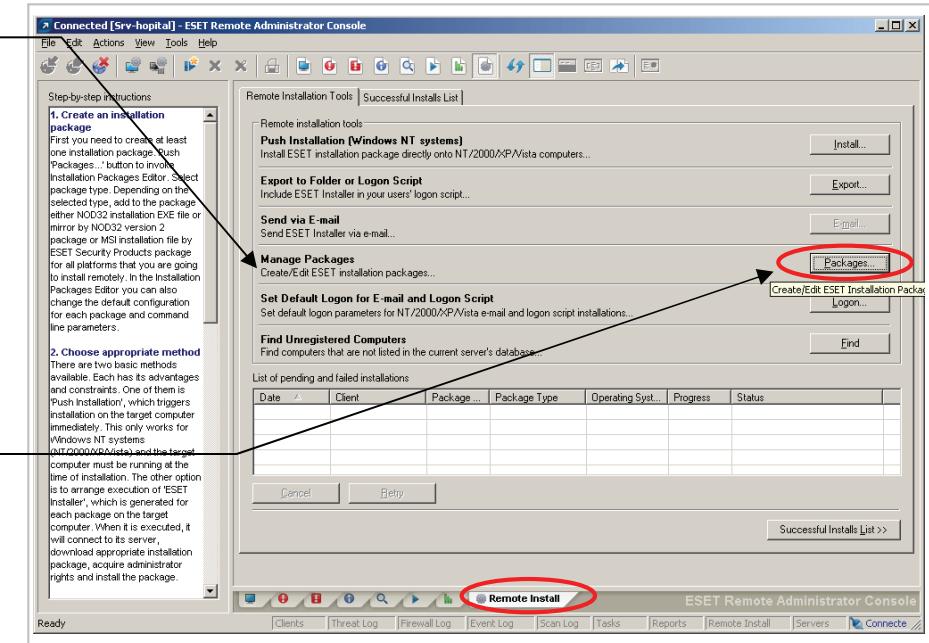
Task: Sort pending list by Date column
Action: pyautogui.click(x=291, y=397)
